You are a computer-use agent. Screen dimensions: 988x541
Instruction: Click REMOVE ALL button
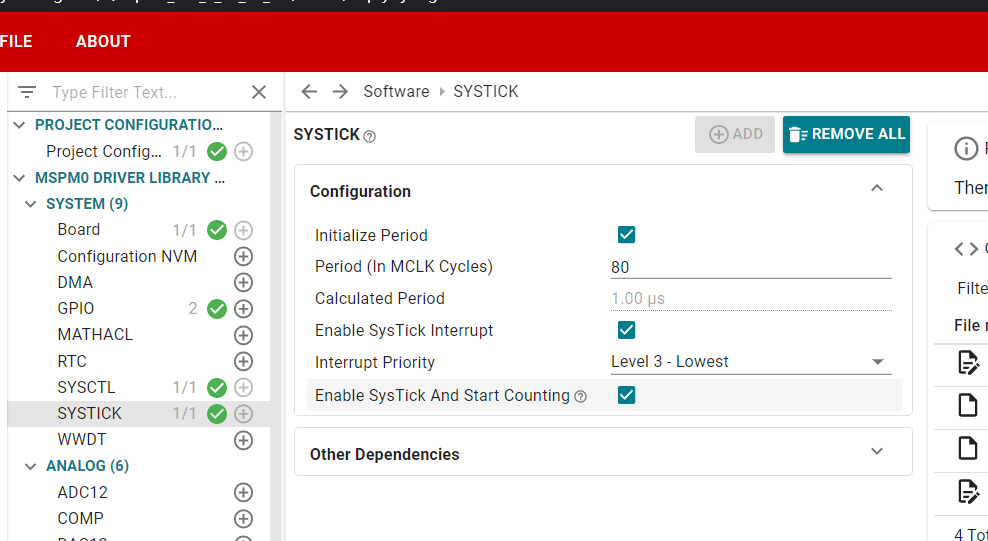coord(846,134)
